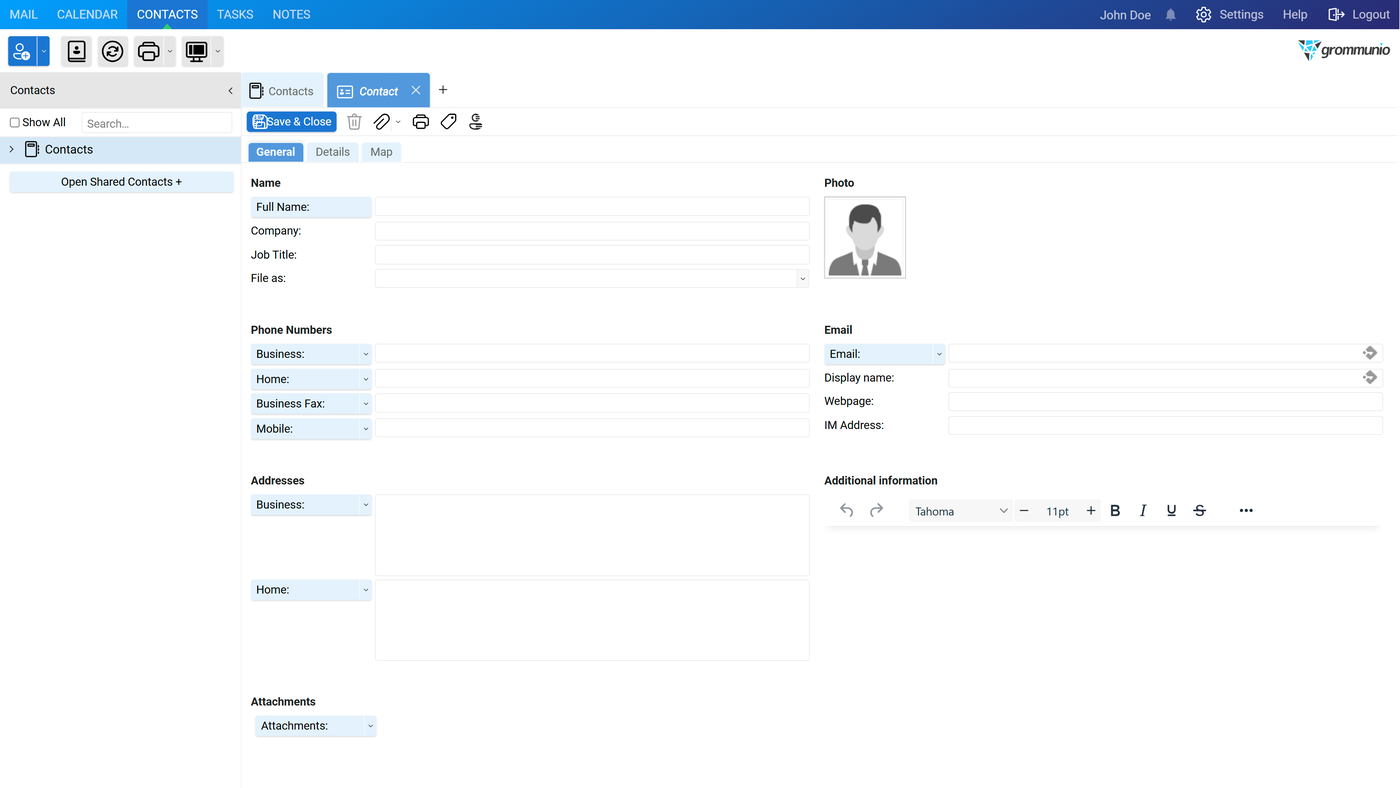Open the Tahoma font family dropdown

[961, 511]
